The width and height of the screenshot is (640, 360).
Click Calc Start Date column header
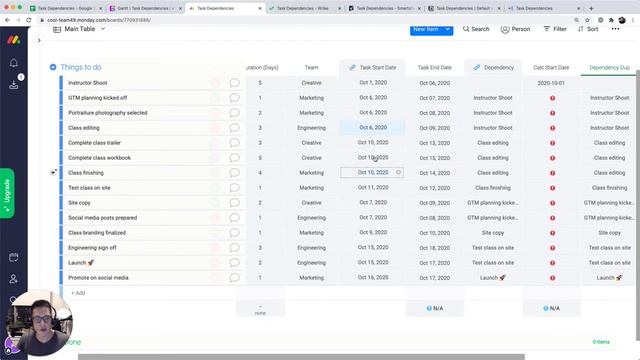[x=551, y=67]
